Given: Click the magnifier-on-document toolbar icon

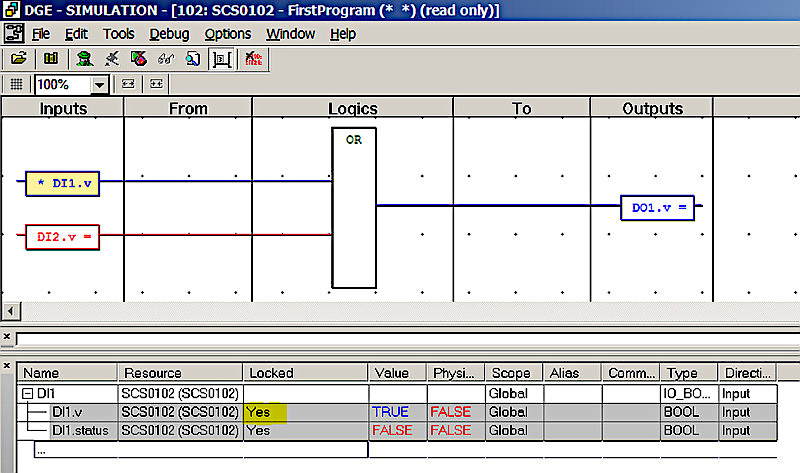Looking at the screenshot, I should (193, 59).
